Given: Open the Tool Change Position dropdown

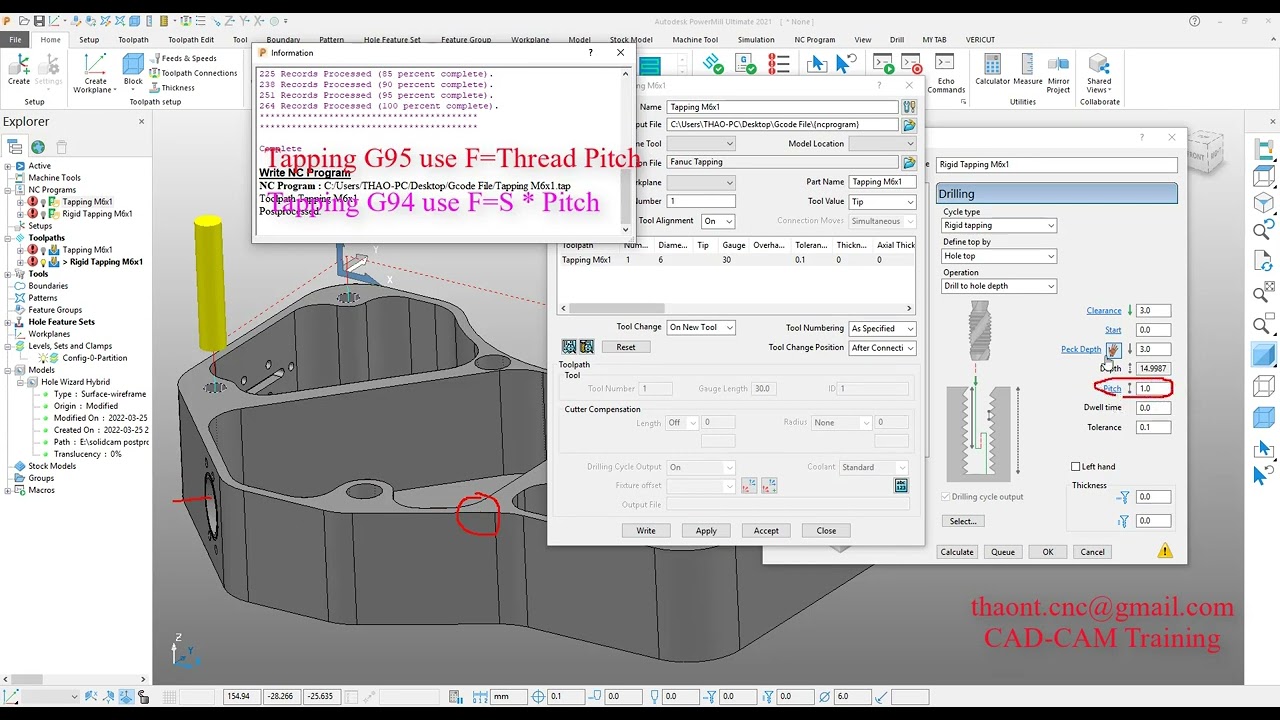Looking at the screenshot, I should click(x=882, y=348).
